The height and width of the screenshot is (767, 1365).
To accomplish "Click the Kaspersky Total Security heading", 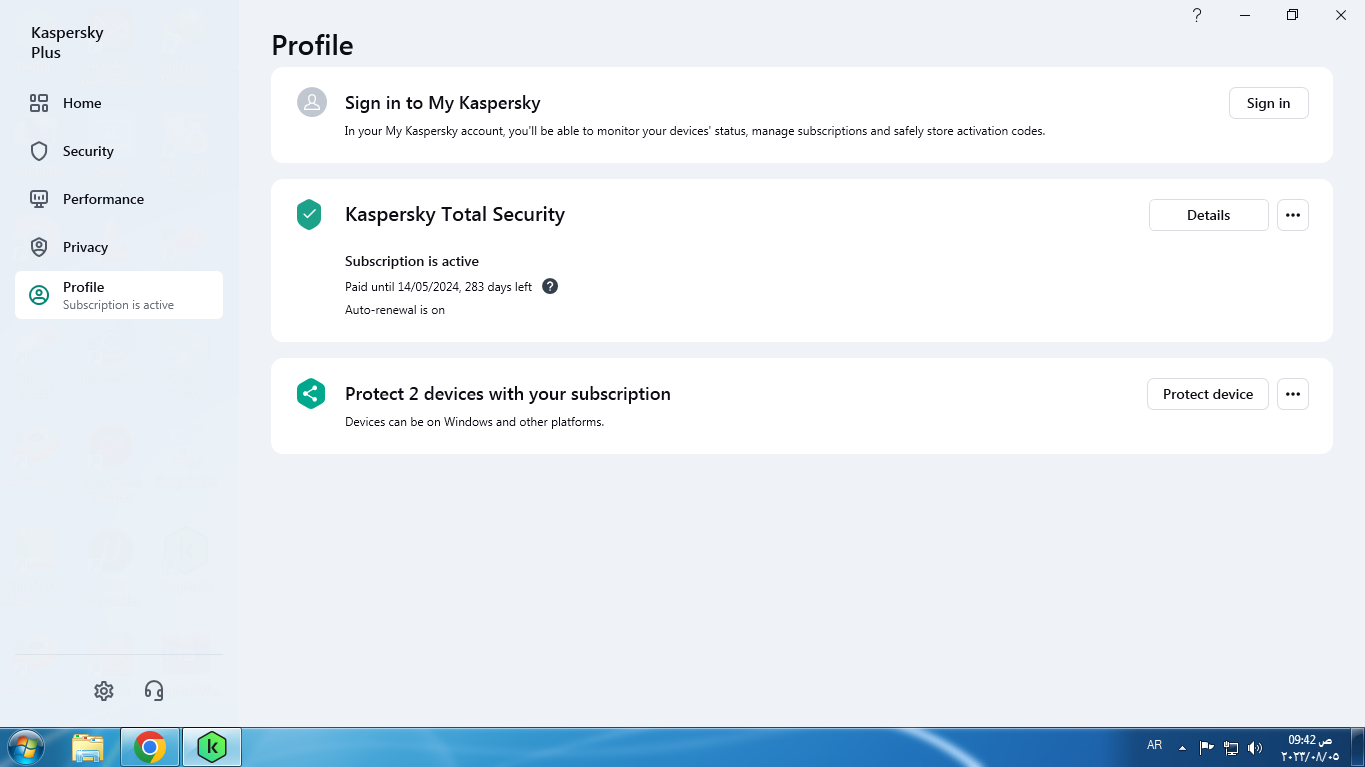I will coord(455,214).
